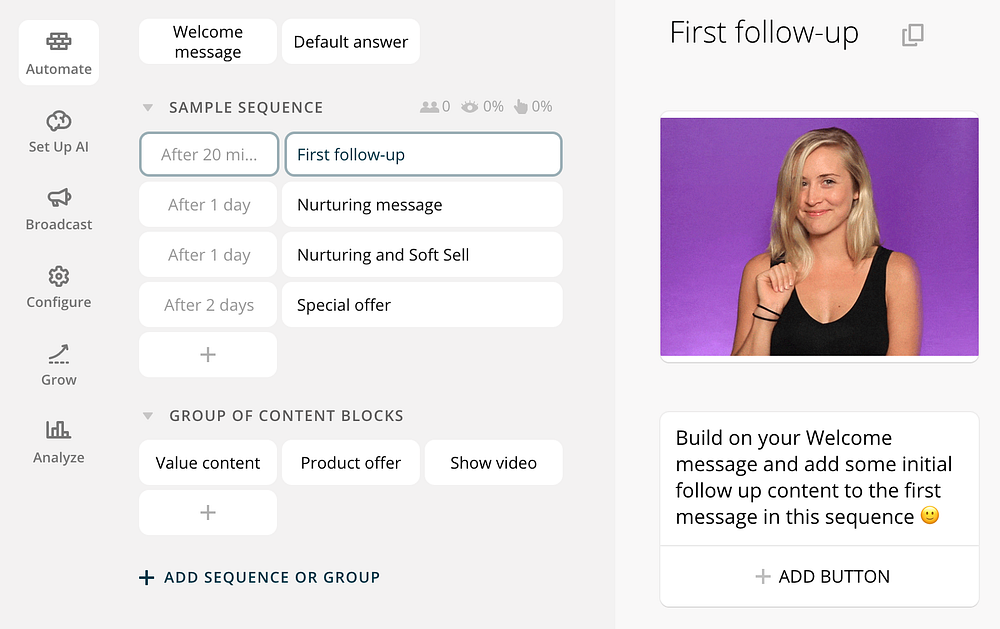1000x629 pixels.
Task: Select the Welcome message block
Action: click(x=208, y=41)
